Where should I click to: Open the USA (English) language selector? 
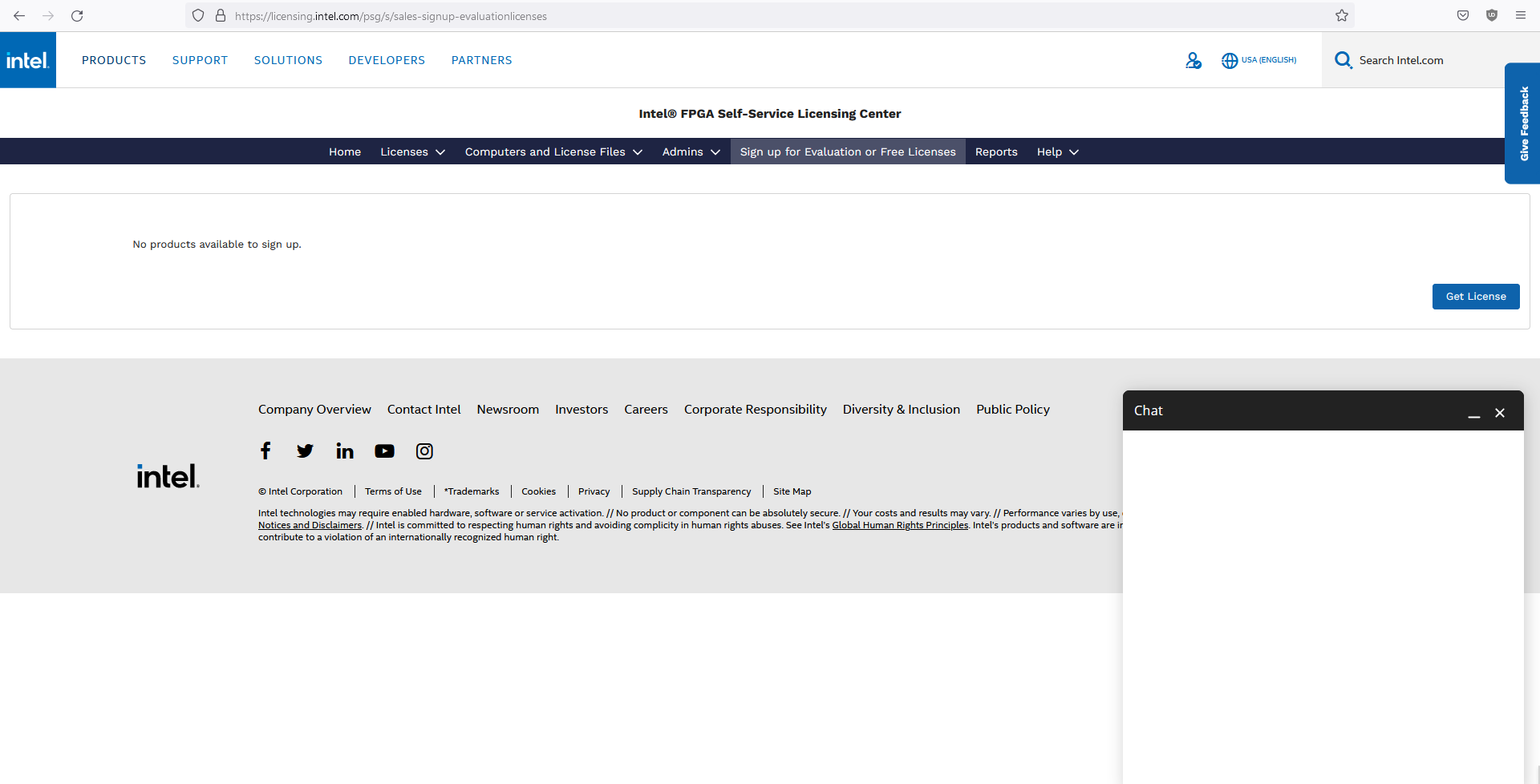tap(1269, 60)
